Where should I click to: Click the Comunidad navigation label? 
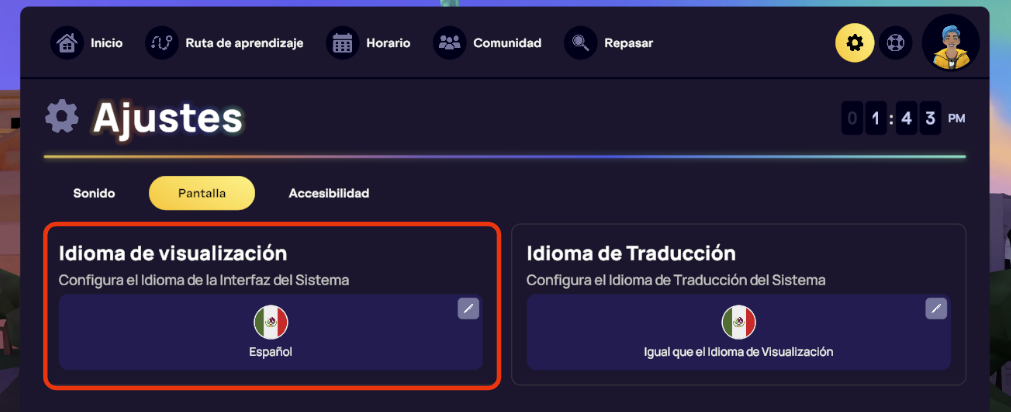(x=507, y=43)
